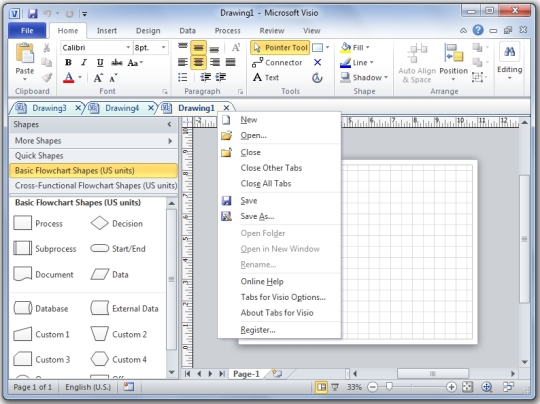Decrease font size with Shrink Font
This screenshot has height=404, width=540.
[x=113, y=78]
